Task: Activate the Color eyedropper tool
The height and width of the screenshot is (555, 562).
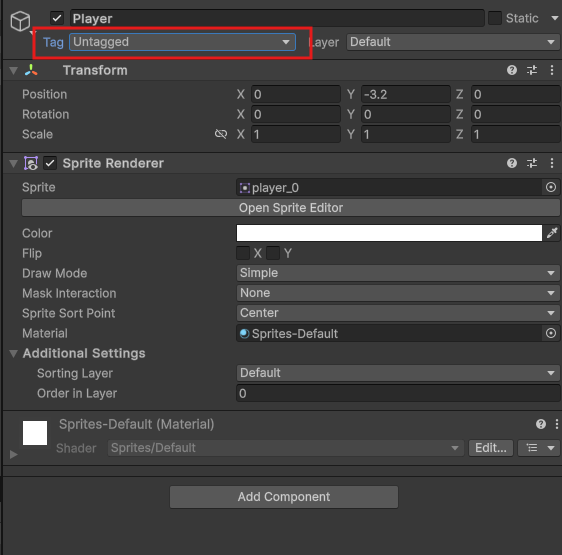Action: [x=552, y=233]
